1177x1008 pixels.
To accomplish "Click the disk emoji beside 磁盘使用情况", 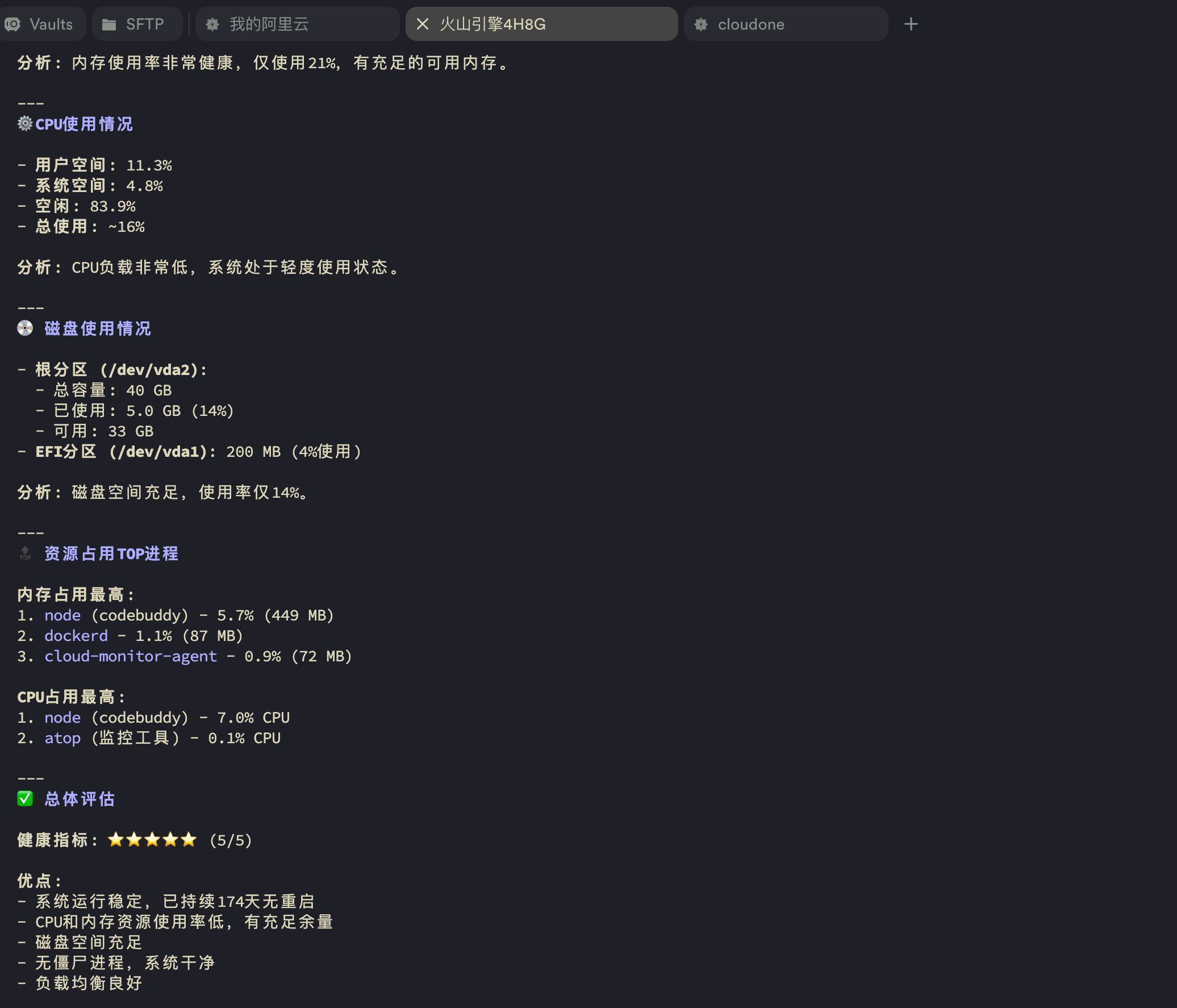I will point(24,328).
